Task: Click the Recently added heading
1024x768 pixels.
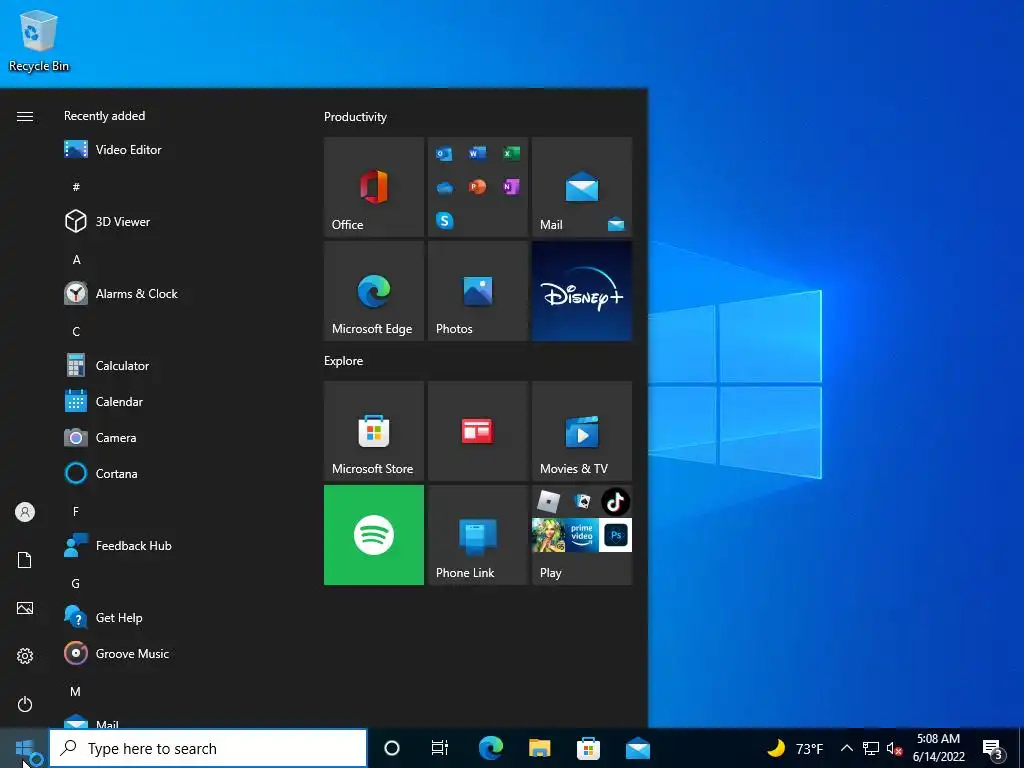Action: pyautogui.click(x=104, y=116)
